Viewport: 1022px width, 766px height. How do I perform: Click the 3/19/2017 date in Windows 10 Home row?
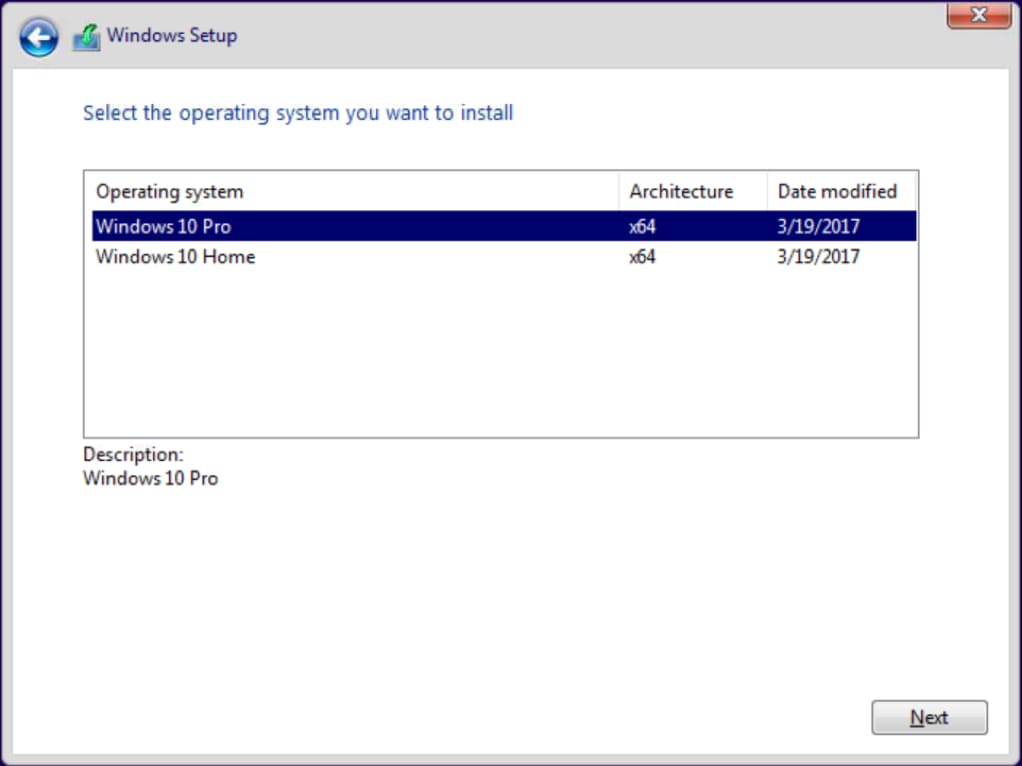point(818,257)
